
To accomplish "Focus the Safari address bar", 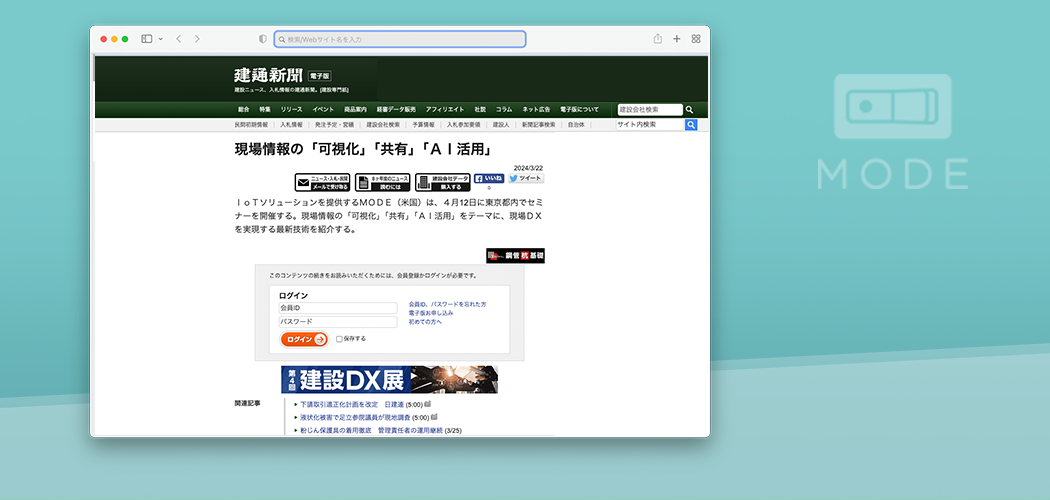I will click(400, 39).
